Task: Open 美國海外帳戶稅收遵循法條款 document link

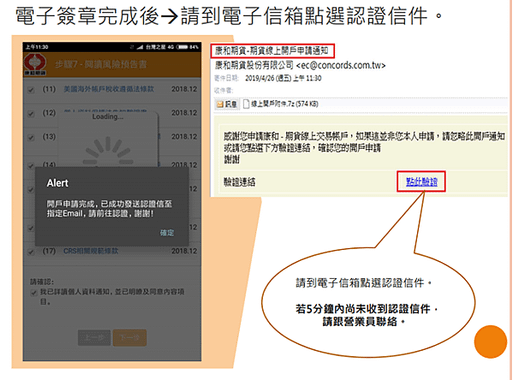Action: click(x=109, y=89)
